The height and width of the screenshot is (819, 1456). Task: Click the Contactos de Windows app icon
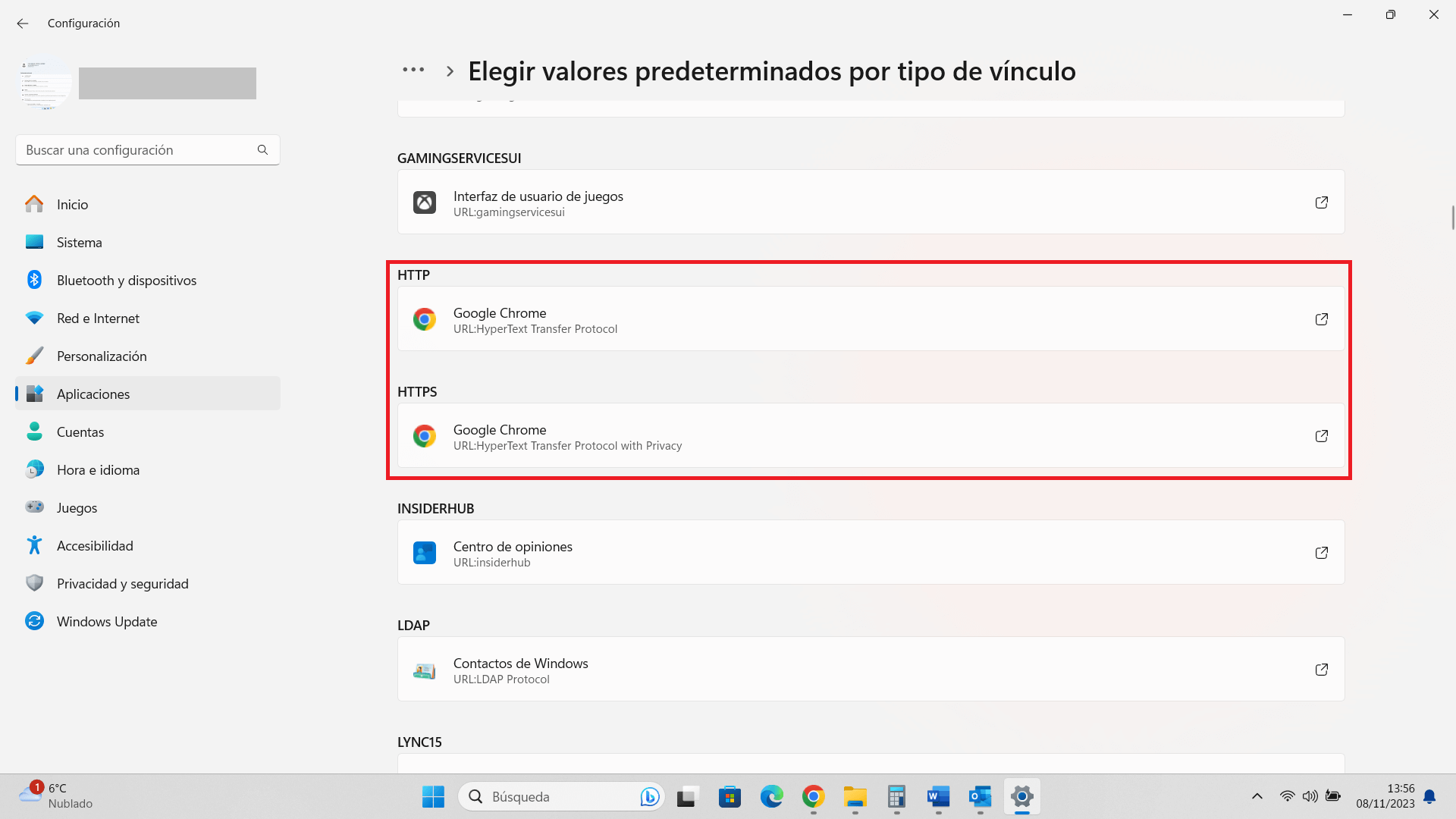click(x=425, y=670)
